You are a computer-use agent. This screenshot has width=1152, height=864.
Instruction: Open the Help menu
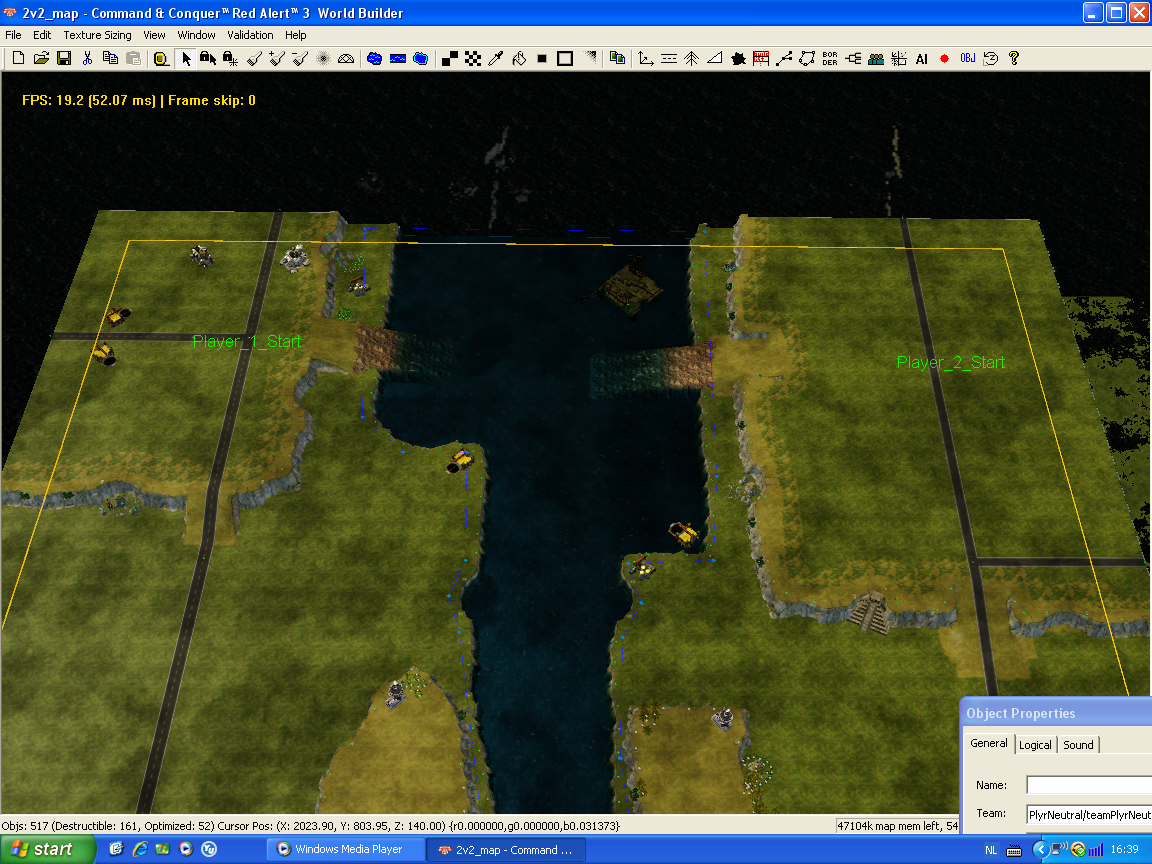pyautogui.click(x=295, y=35)
